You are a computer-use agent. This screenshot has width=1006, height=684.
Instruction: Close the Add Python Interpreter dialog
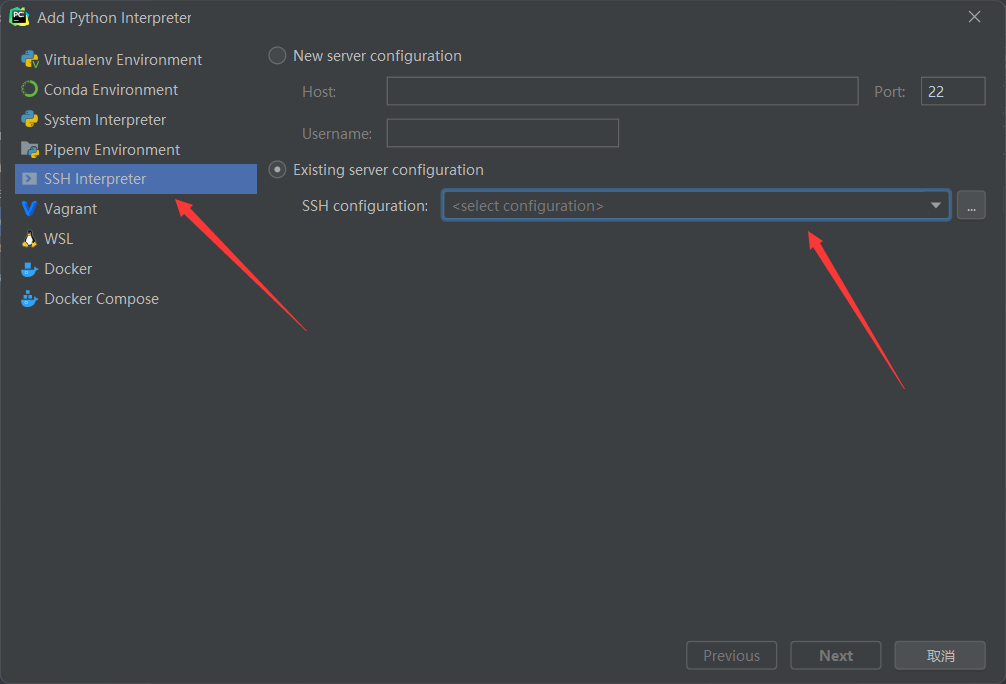[x=974, y=17]
